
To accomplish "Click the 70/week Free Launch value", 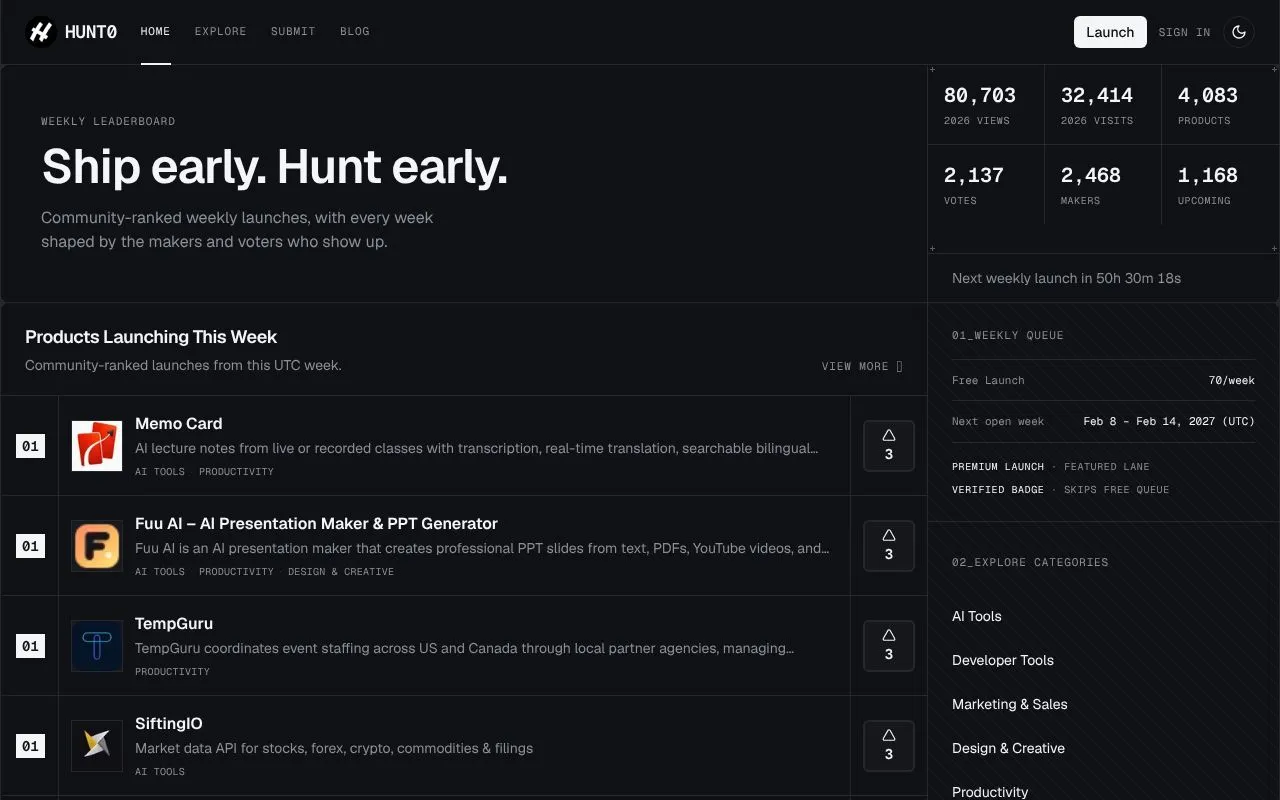I will tap(1232, 380).
